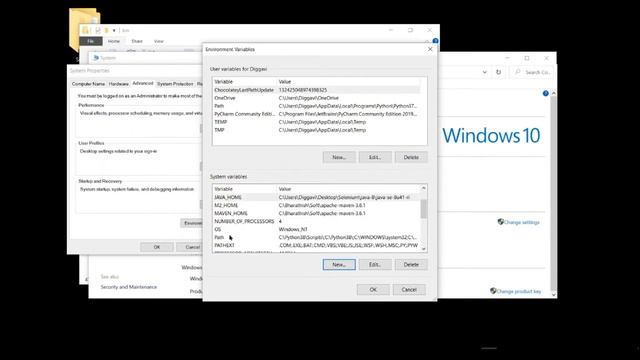Click shield icon beside Change settings

(x=500, y=222)
